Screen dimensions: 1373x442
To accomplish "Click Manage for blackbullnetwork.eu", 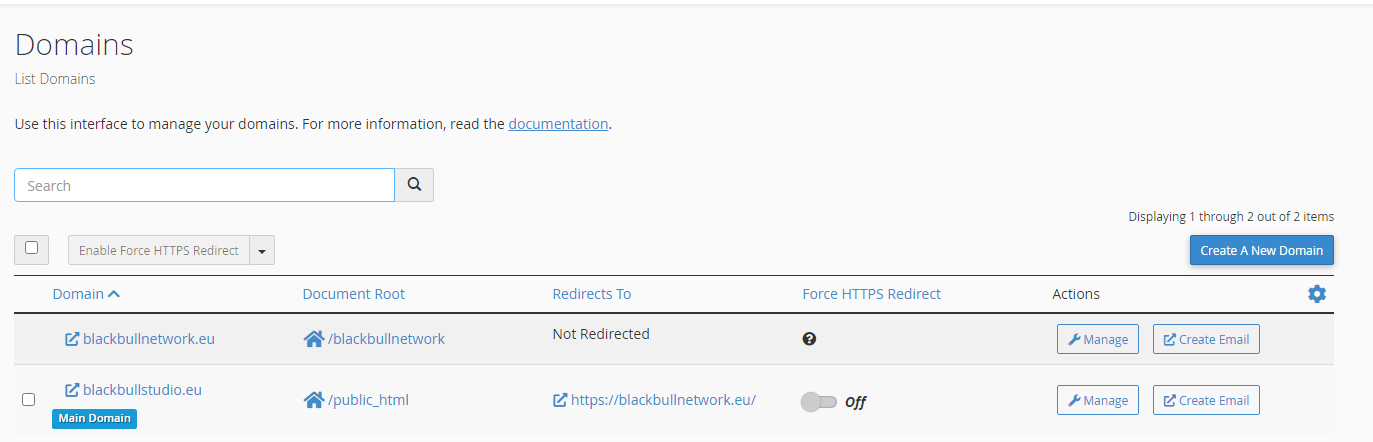I will (1097, 339).
